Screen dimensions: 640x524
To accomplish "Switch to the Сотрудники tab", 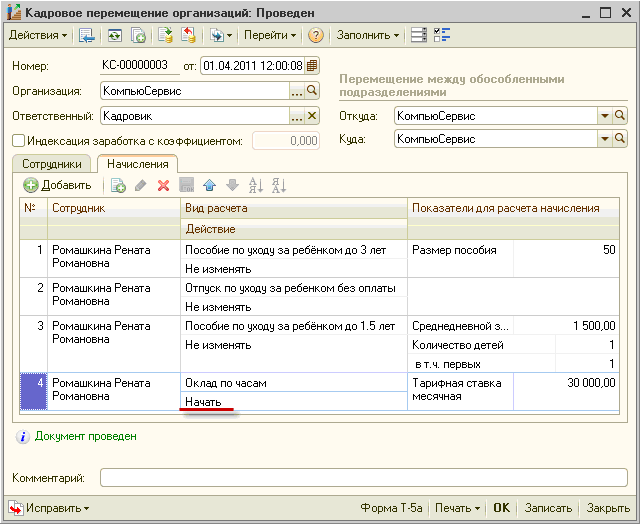I will click(x=52, y=164).
